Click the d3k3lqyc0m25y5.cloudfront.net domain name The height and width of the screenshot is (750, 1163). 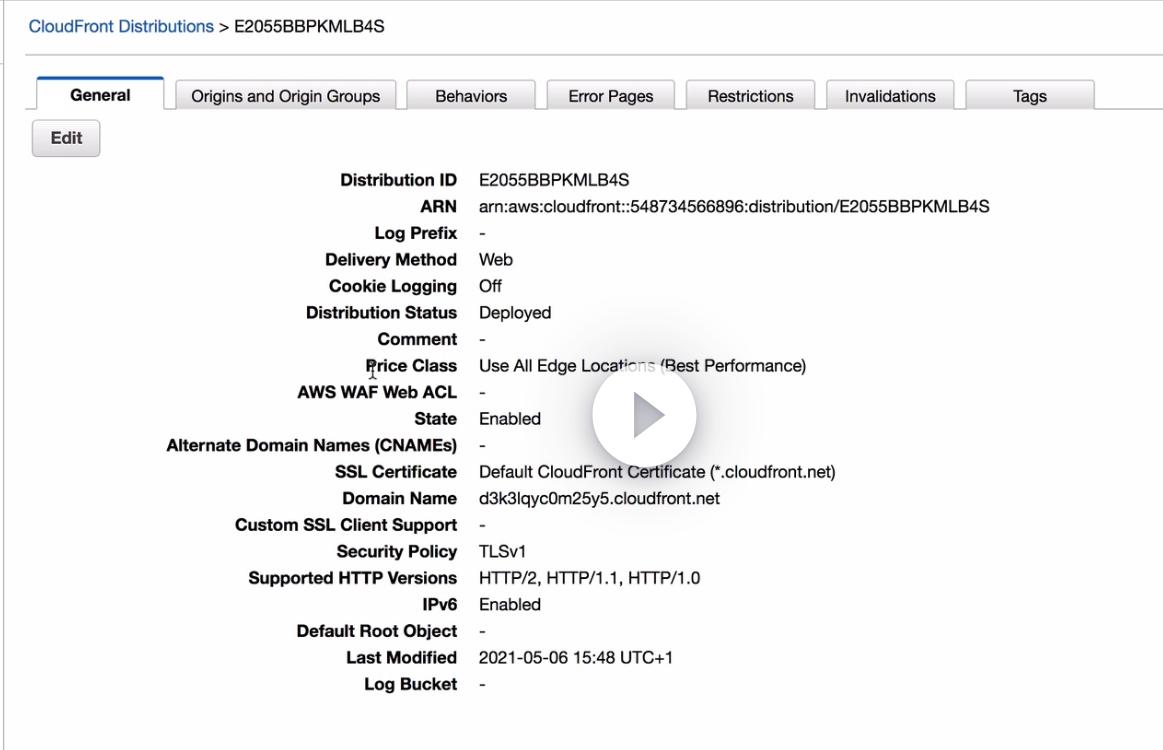[599, 498]
